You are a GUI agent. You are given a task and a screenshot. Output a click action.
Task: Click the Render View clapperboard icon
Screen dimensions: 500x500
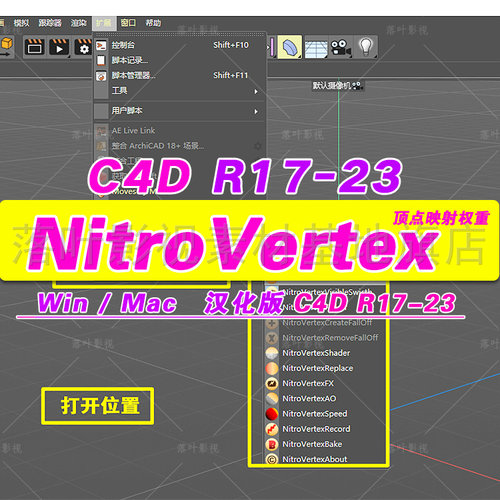coord(34,47)
